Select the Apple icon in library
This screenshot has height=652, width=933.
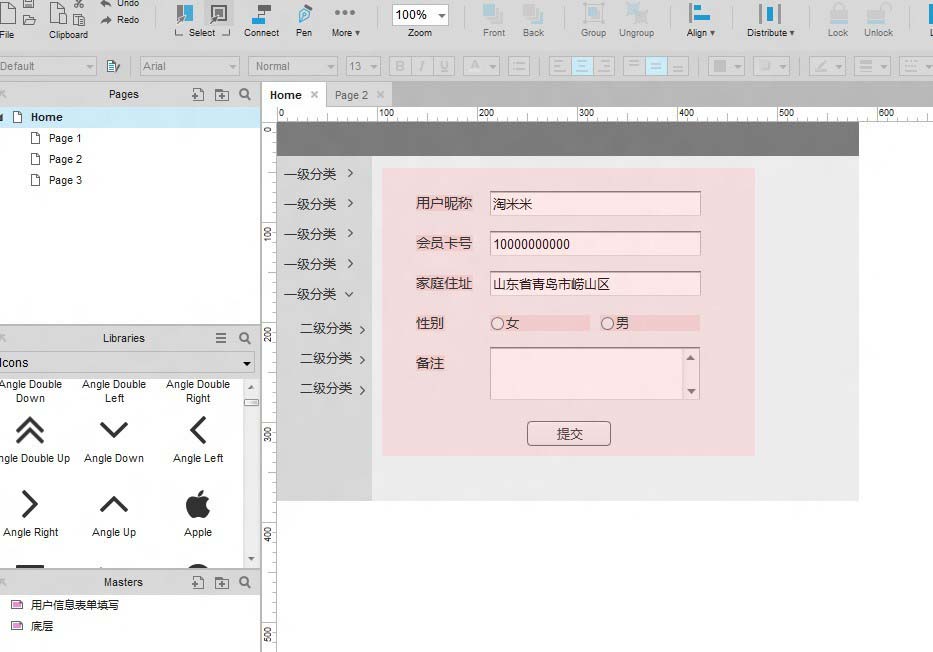click(198, 513)
